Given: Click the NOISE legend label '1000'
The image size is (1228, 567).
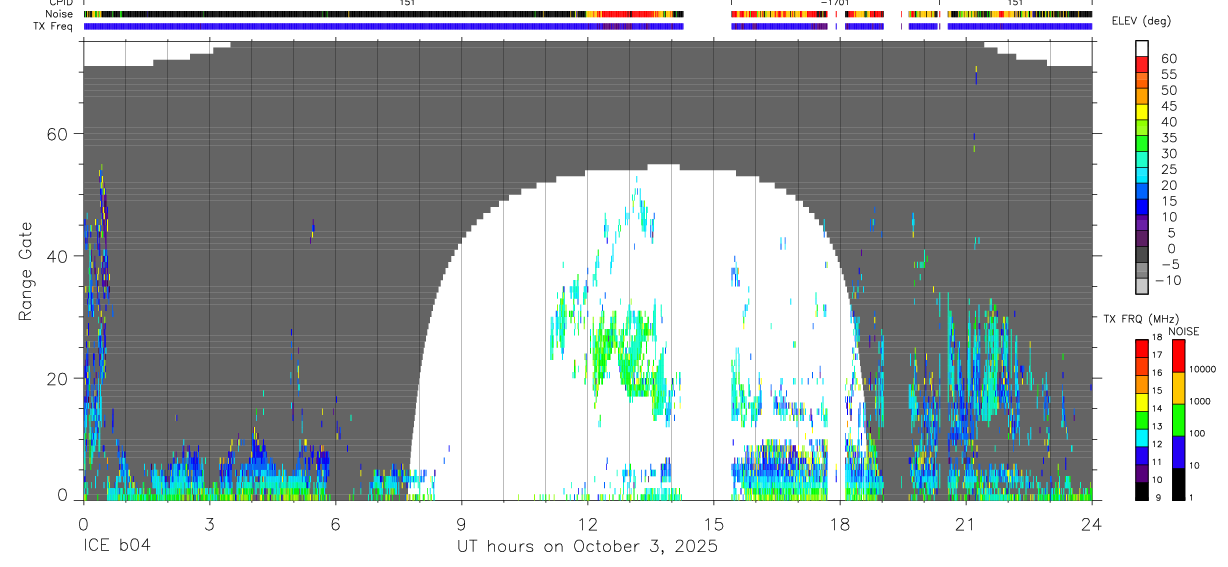Looking at the screenshot, I should click(x=1200, y=401).
